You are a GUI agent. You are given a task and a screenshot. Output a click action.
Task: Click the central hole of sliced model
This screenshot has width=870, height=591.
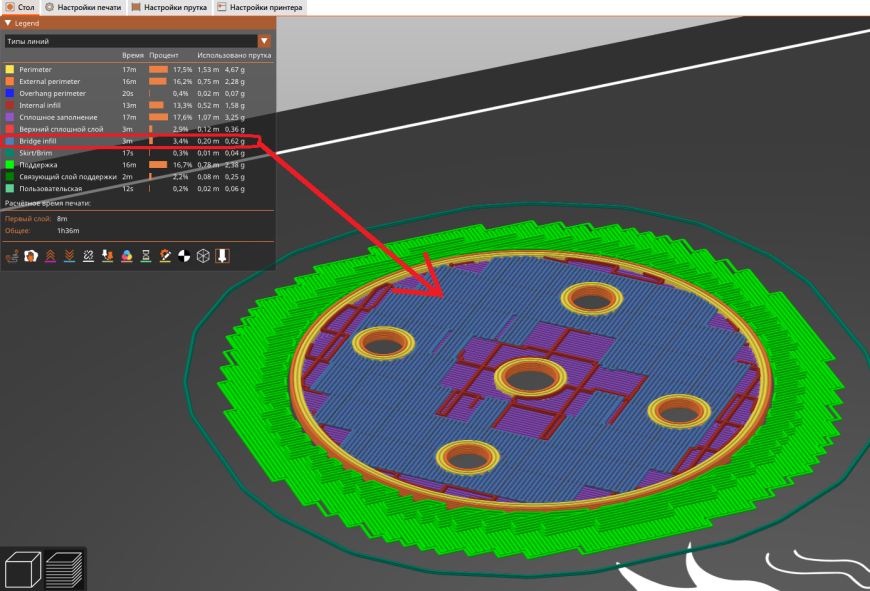tap(529, 379)
